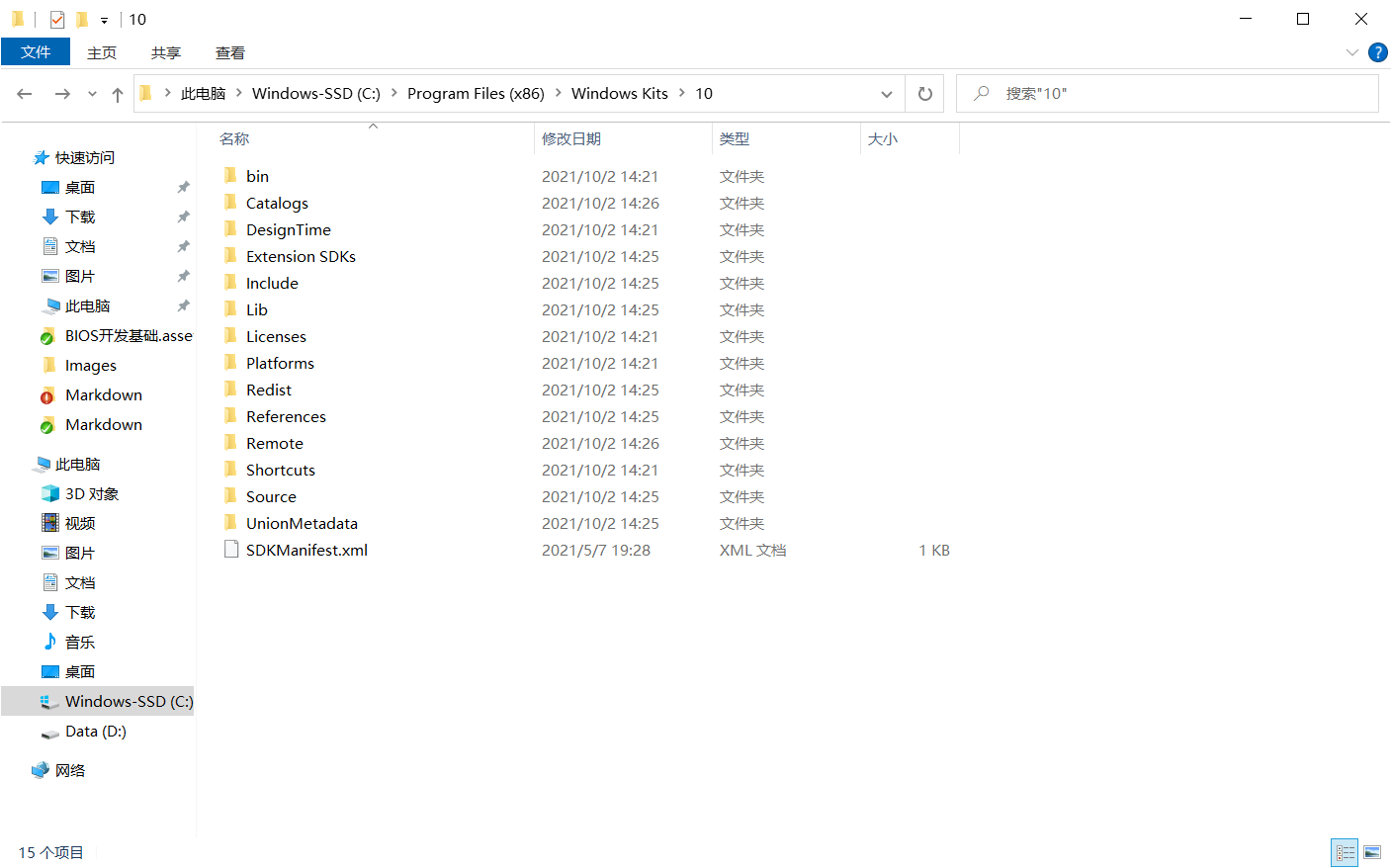Navigate to Windows Kits via breadcrumb
Screen dimensions: 1392x868
click(620, 93)
